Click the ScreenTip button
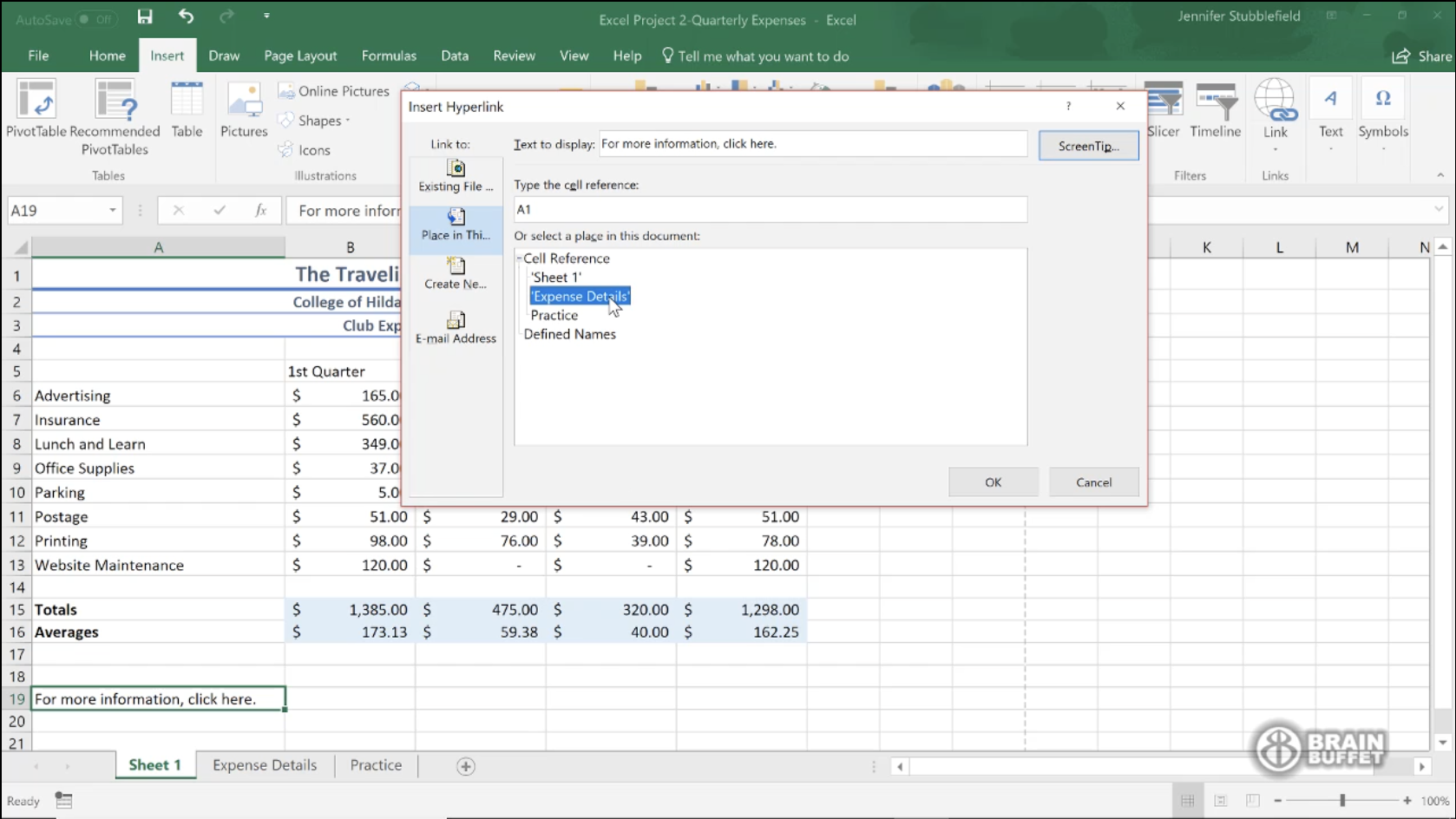 click(1088, 146)
